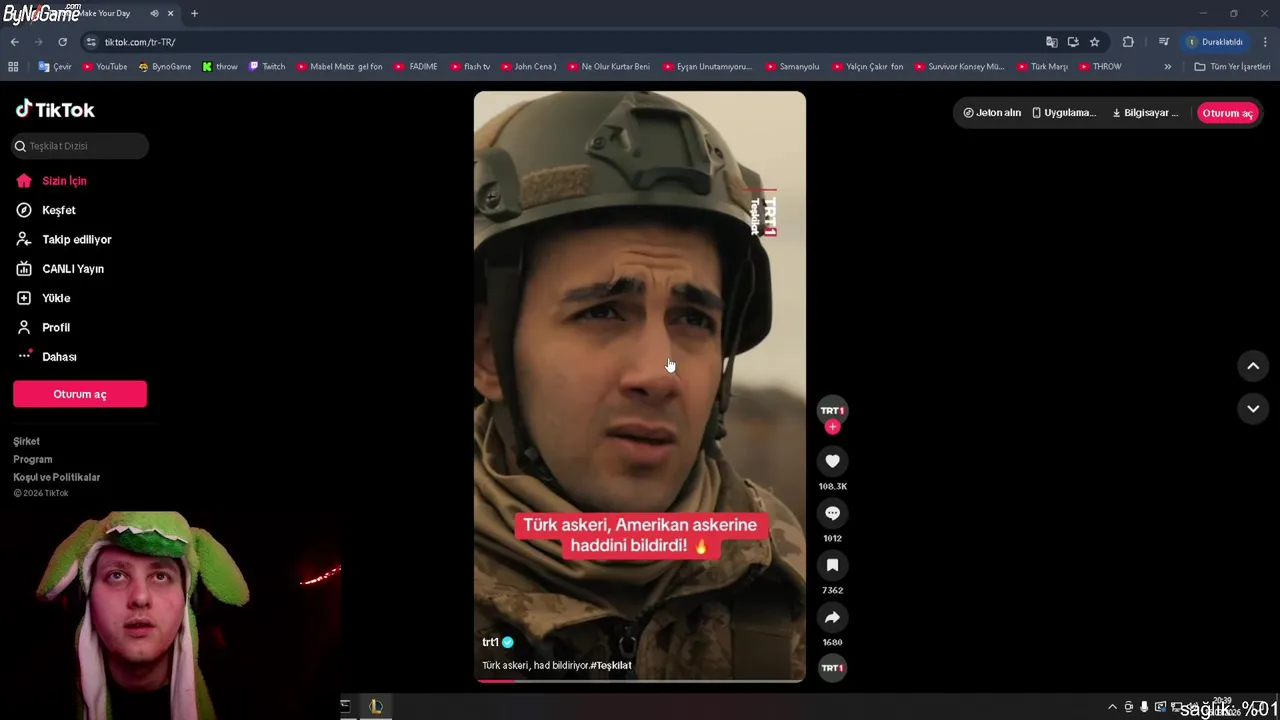The image size is (1280, 720).
Task: Select Yükle in the sidebar
Action: click(x=43, y=298)
